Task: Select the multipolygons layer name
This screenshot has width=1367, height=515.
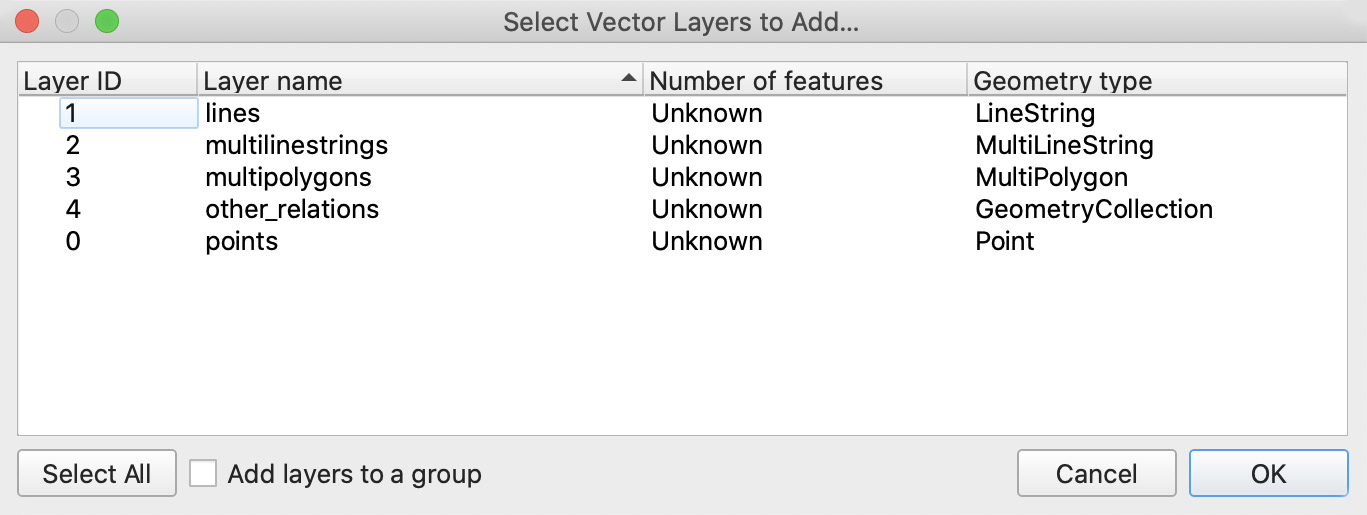Action: click(x=288, y=177)
